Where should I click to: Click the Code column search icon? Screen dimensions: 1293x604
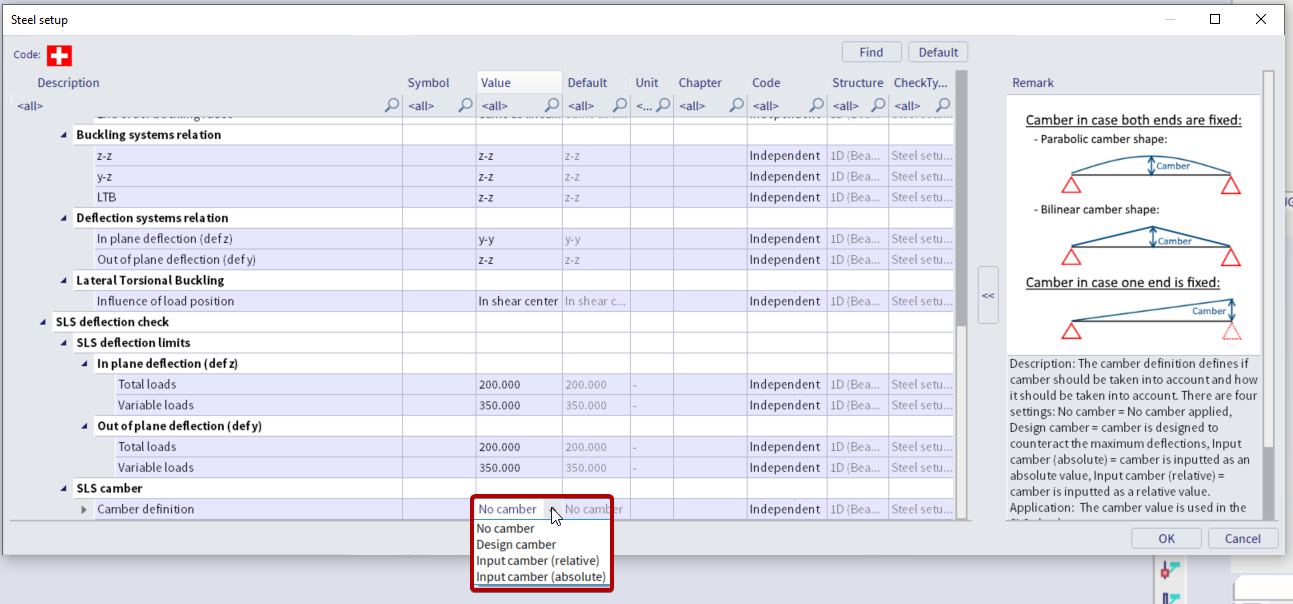816,105
